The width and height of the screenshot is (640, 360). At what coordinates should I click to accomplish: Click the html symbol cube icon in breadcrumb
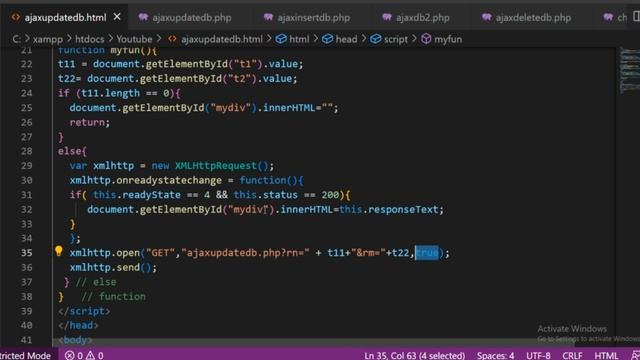coord(281,39)
